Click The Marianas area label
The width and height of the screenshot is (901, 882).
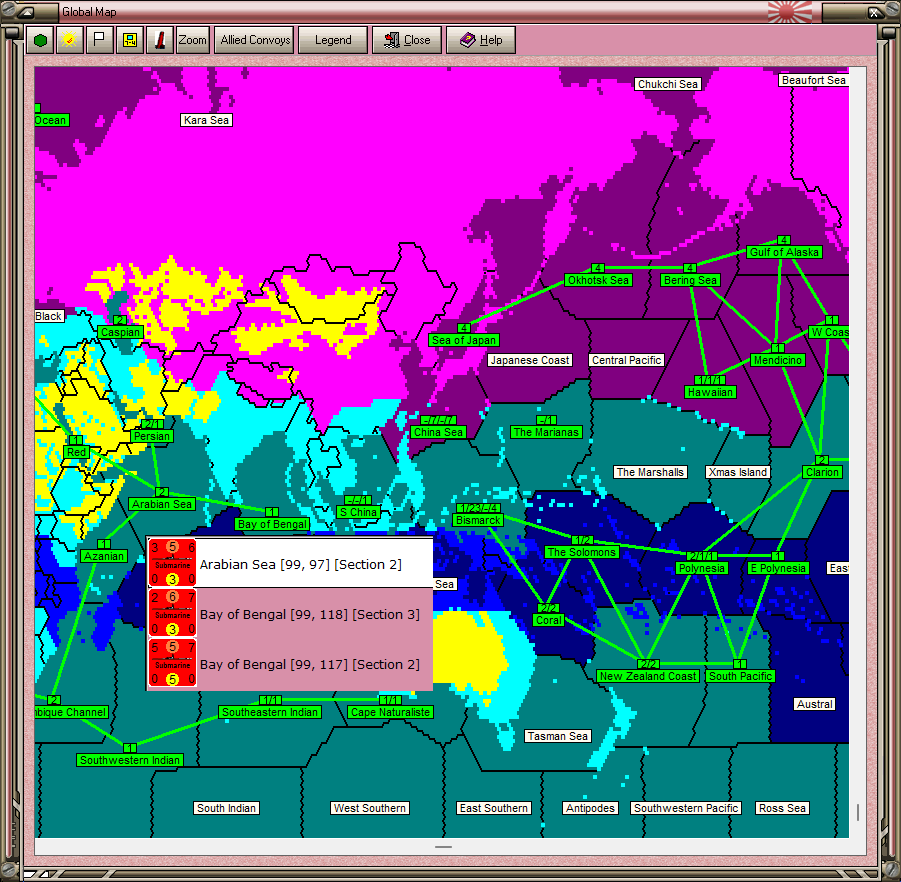tap(546, 432)
